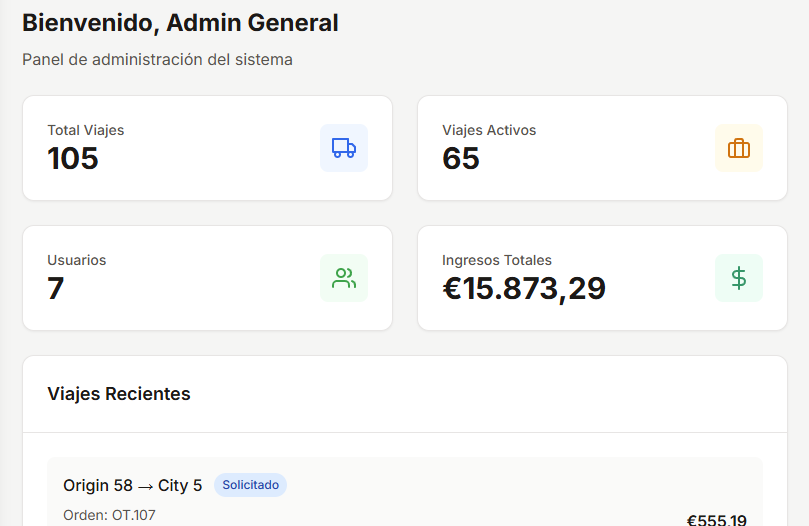Click the Ingresos Totales label
Image resolution: width=809 pixels, height=526 pixels.
497,260
